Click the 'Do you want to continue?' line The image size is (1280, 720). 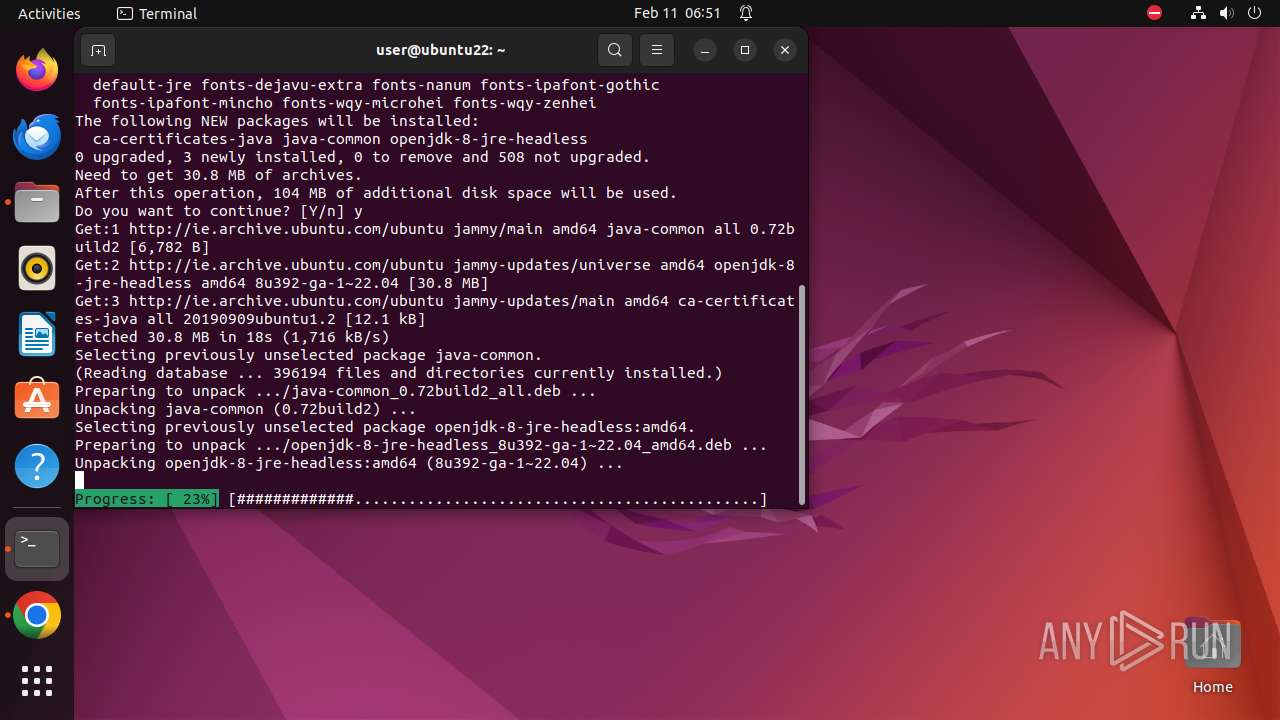click(219, 211)
